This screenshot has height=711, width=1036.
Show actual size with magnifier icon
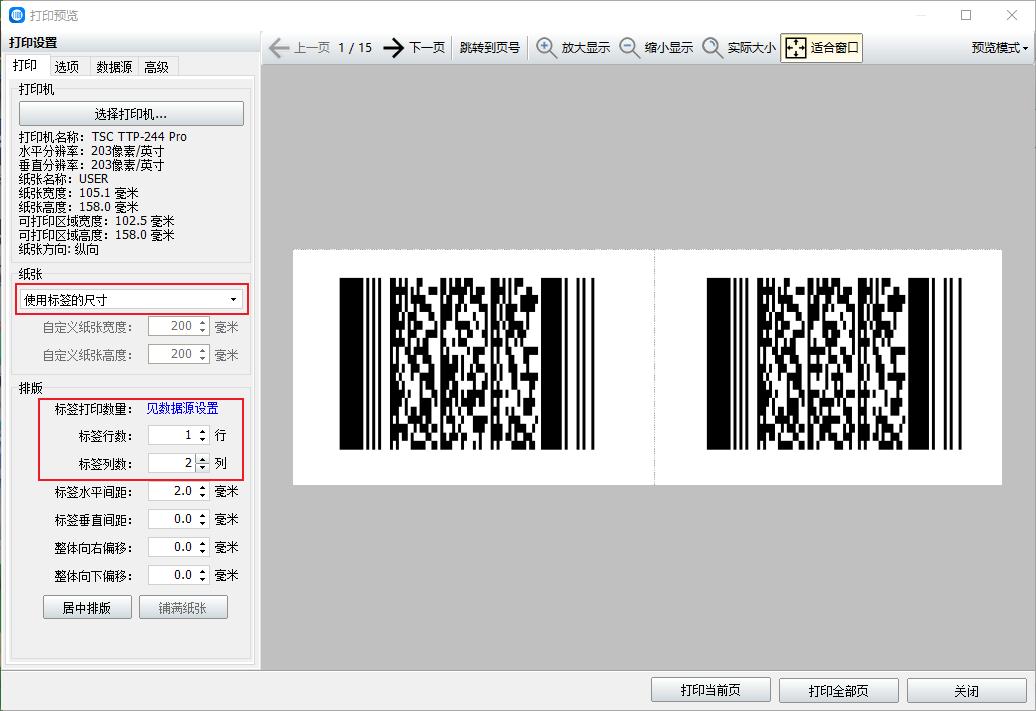pos(713,47)
